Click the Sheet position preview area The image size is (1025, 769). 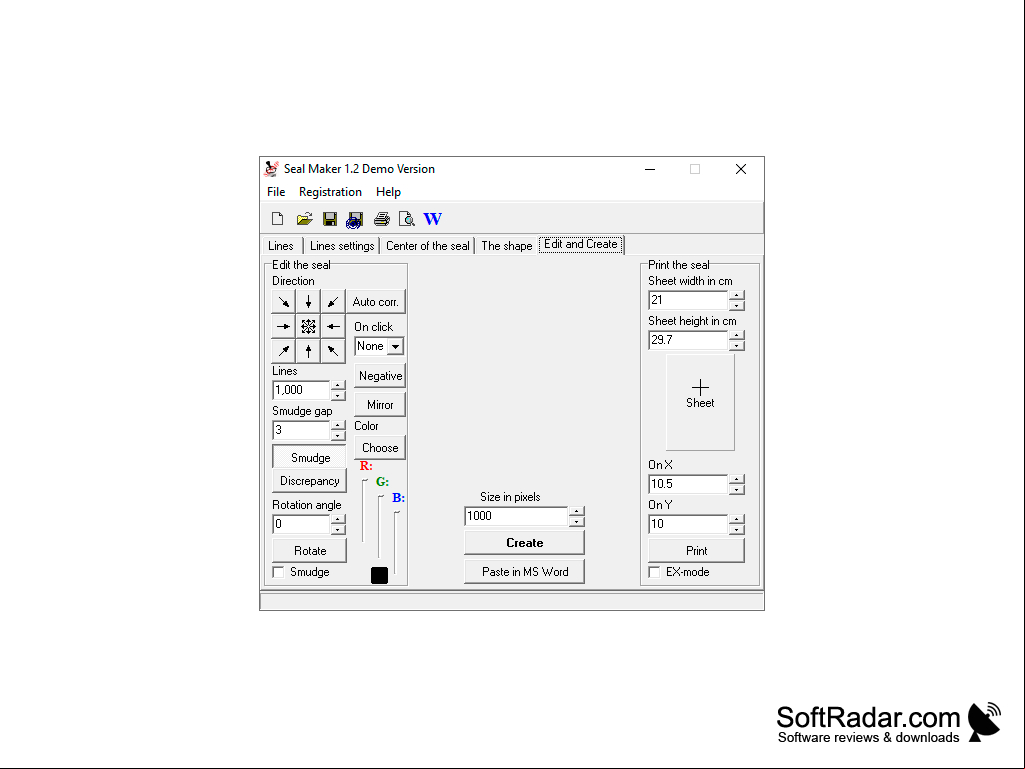coord(700,402)
